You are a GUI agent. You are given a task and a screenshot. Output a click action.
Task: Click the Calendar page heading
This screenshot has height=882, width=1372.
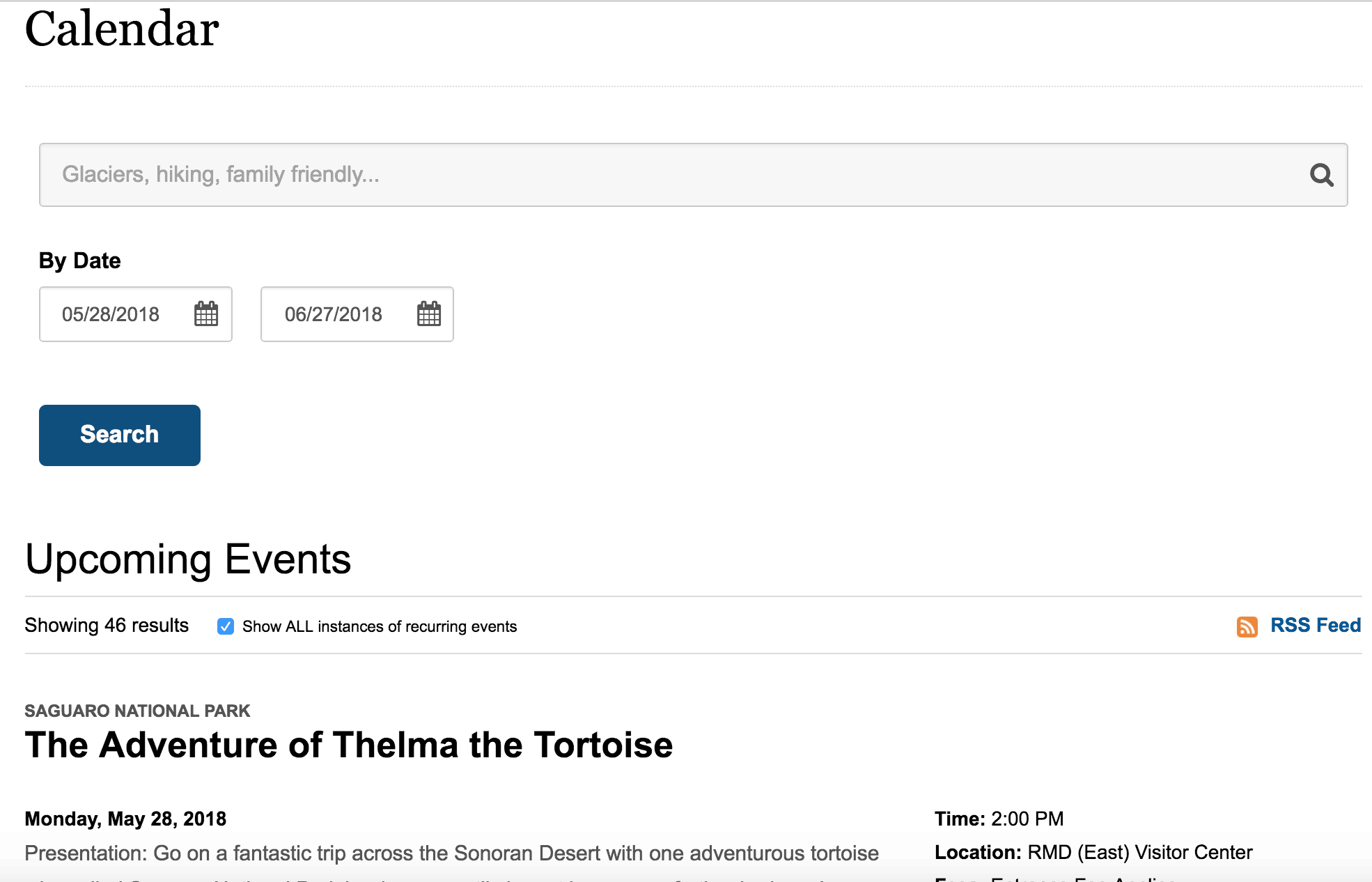coord(122,29)
